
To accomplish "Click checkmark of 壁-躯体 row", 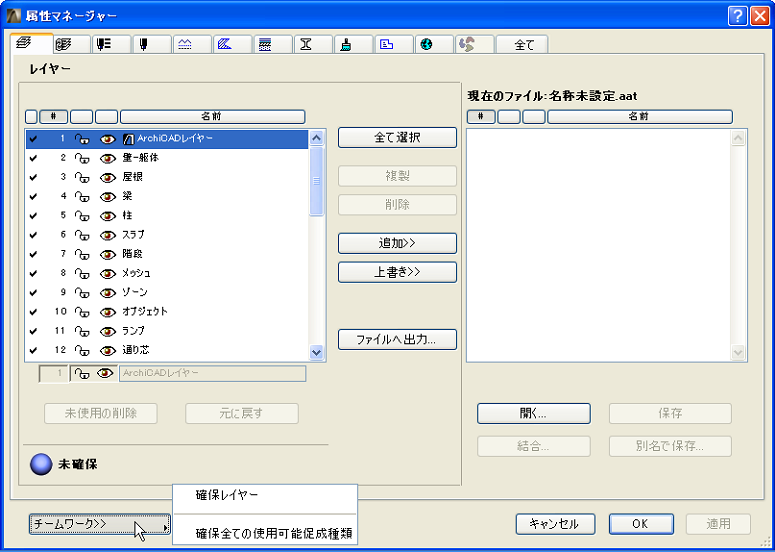I will coord(33,159).
